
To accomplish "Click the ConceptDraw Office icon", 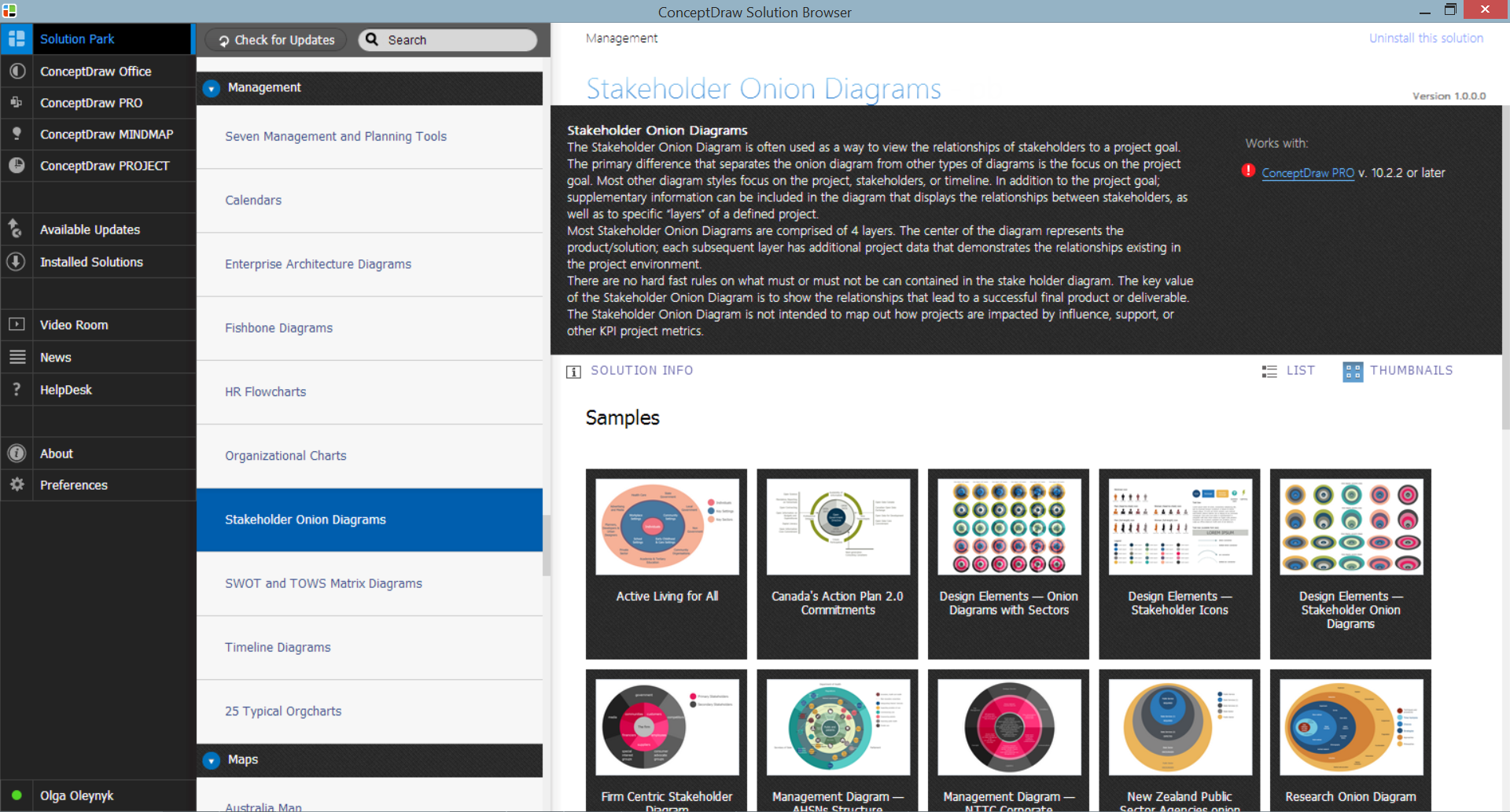I will point(17,71).
